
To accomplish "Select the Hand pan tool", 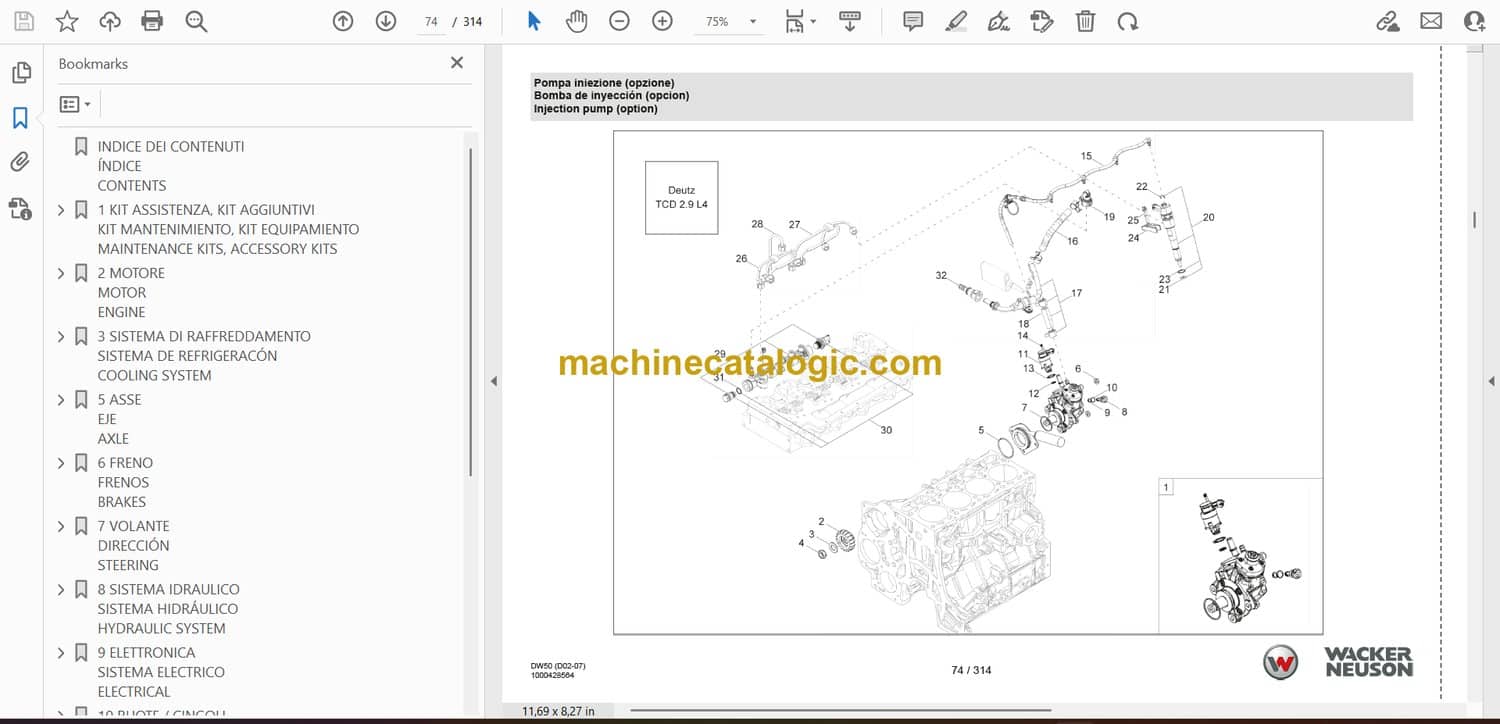I will 576,21.
